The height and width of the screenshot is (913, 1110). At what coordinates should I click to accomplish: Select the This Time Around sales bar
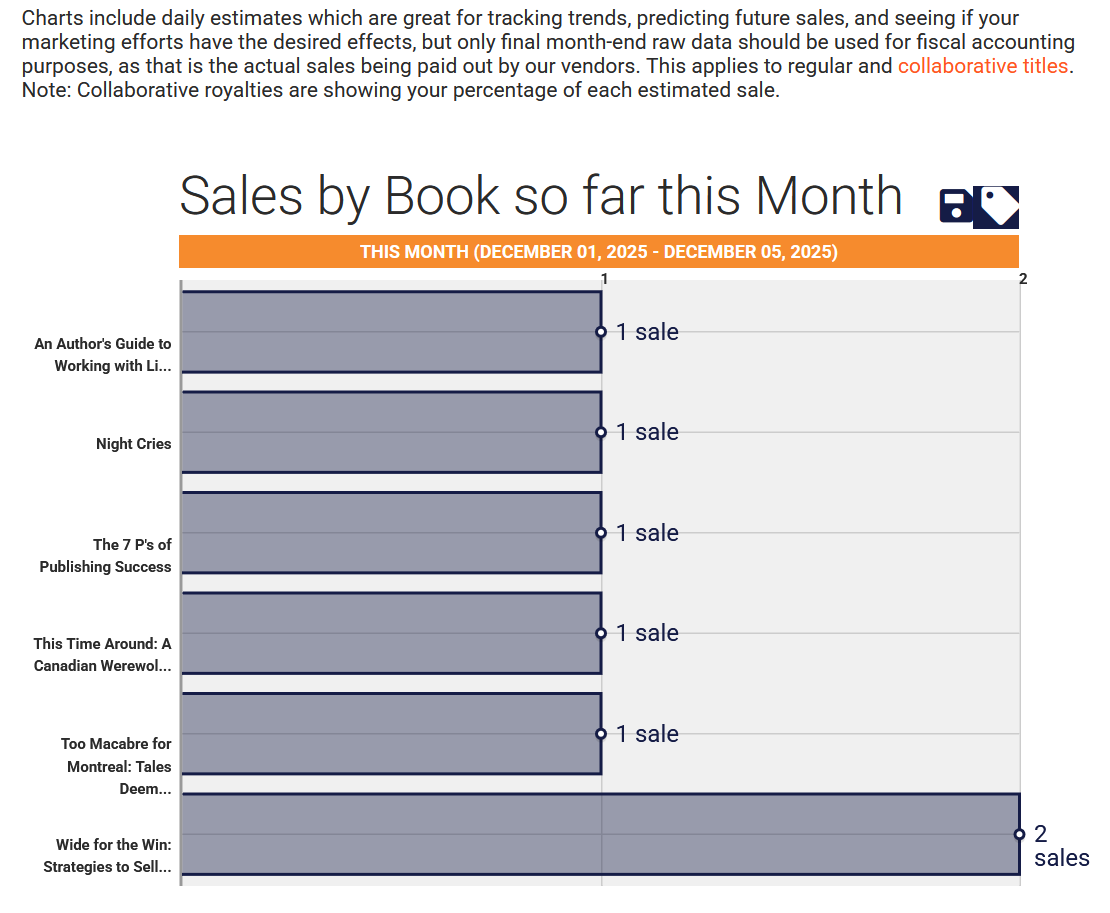(390, 633)
